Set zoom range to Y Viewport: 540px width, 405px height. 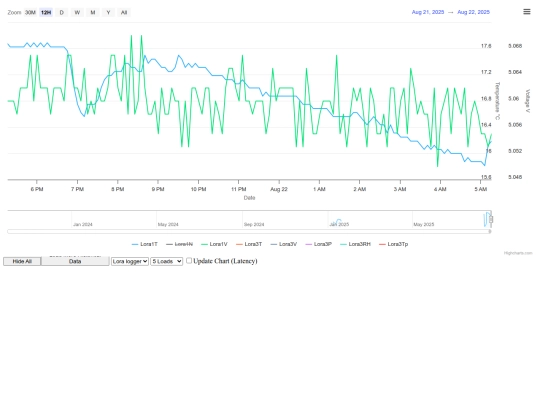(x=108, y=12)
